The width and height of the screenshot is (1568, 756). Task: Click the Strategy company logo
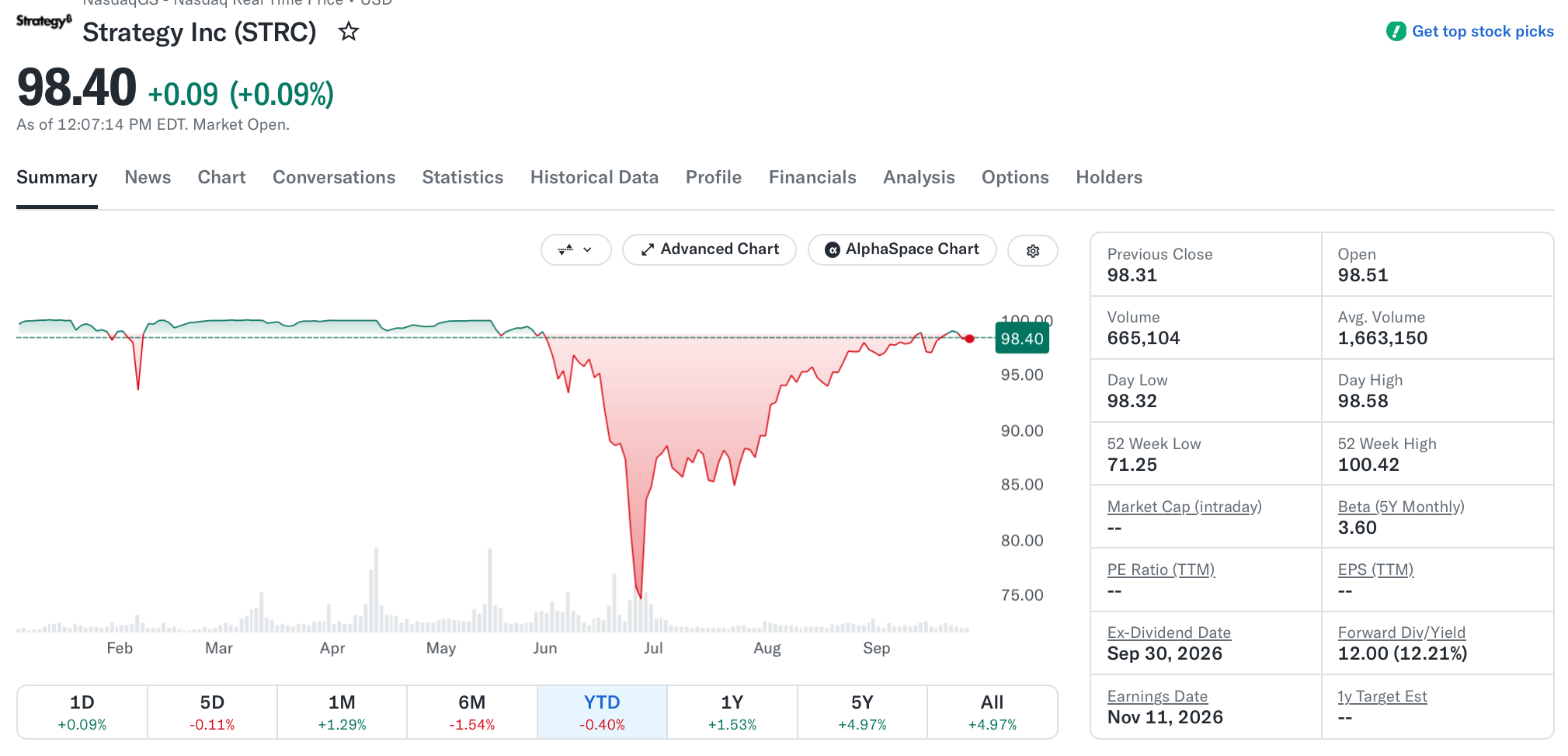pos(44,21)
